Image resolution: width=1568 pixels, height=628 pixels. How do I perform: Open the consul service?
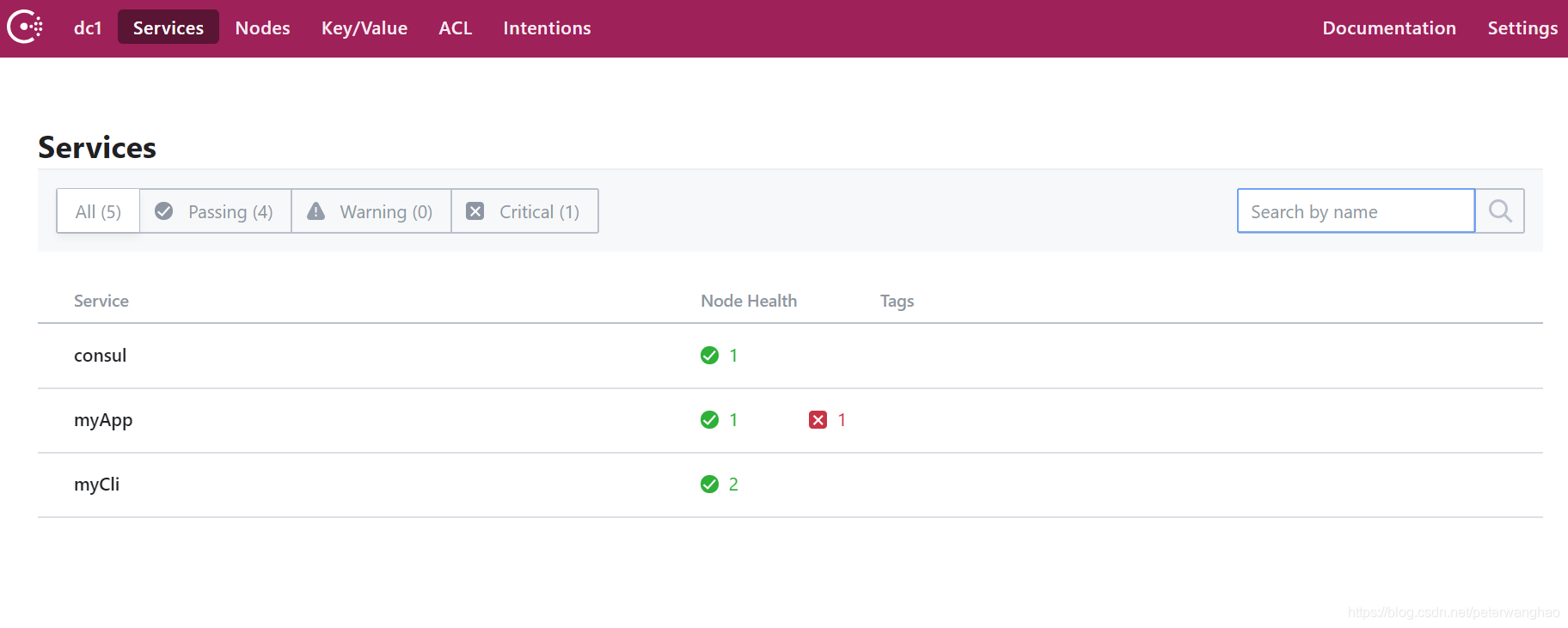click(100, 356)
